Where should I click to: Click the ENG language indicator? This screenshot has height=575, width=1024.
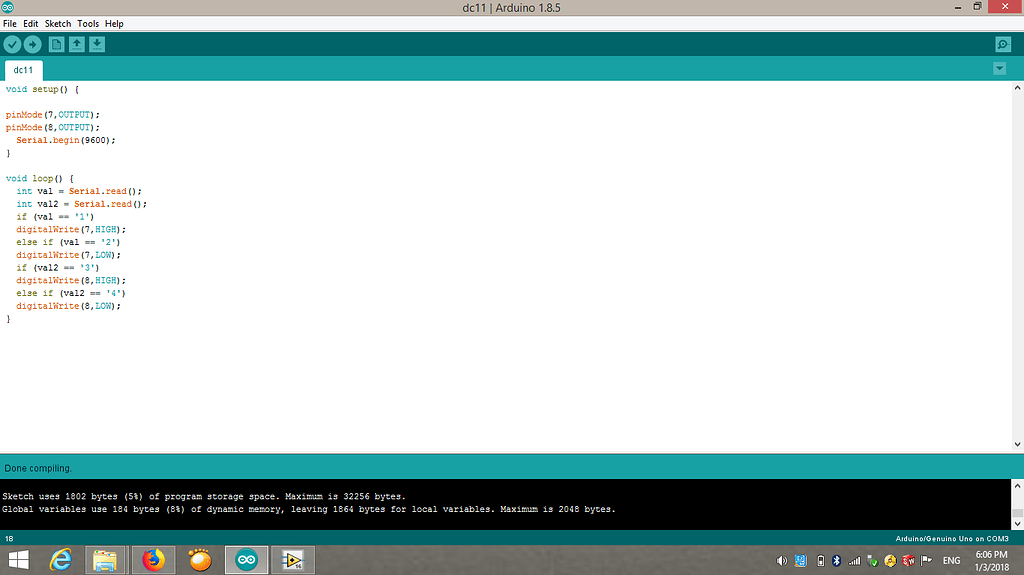(x=952, y=561)
